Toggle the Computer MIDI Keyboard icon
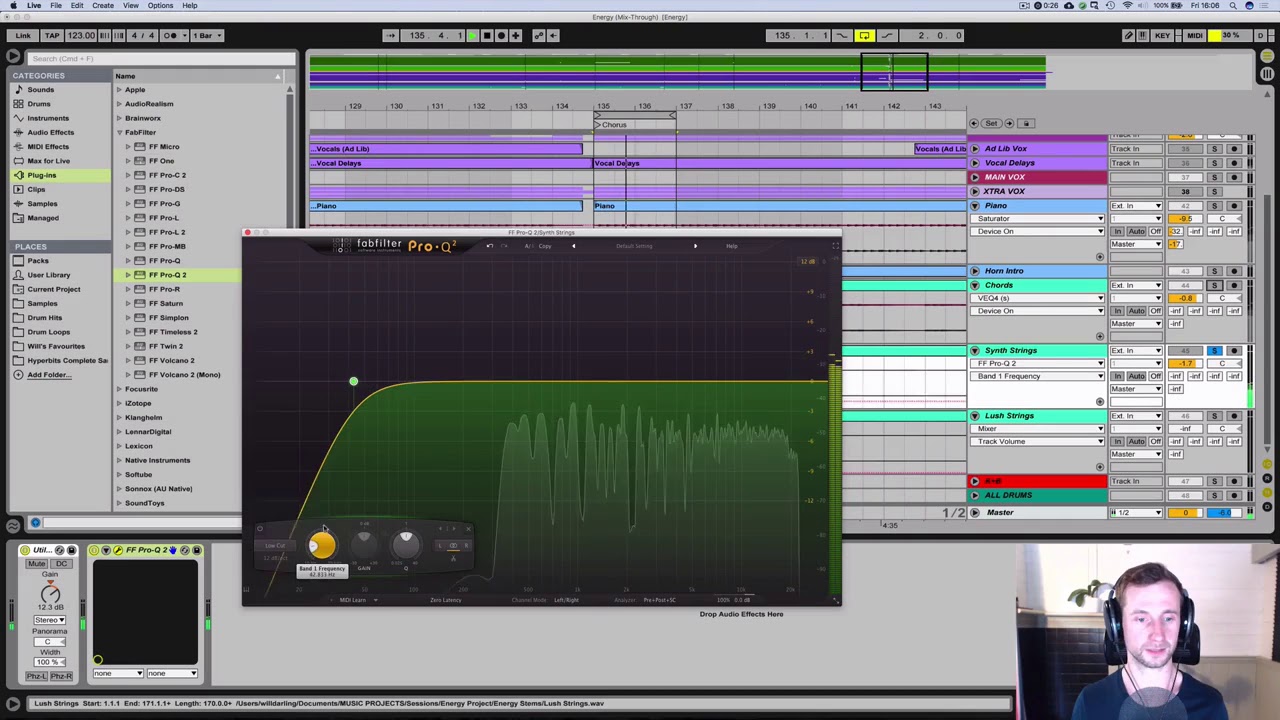1280x720 pixels. click(1143, 35)
